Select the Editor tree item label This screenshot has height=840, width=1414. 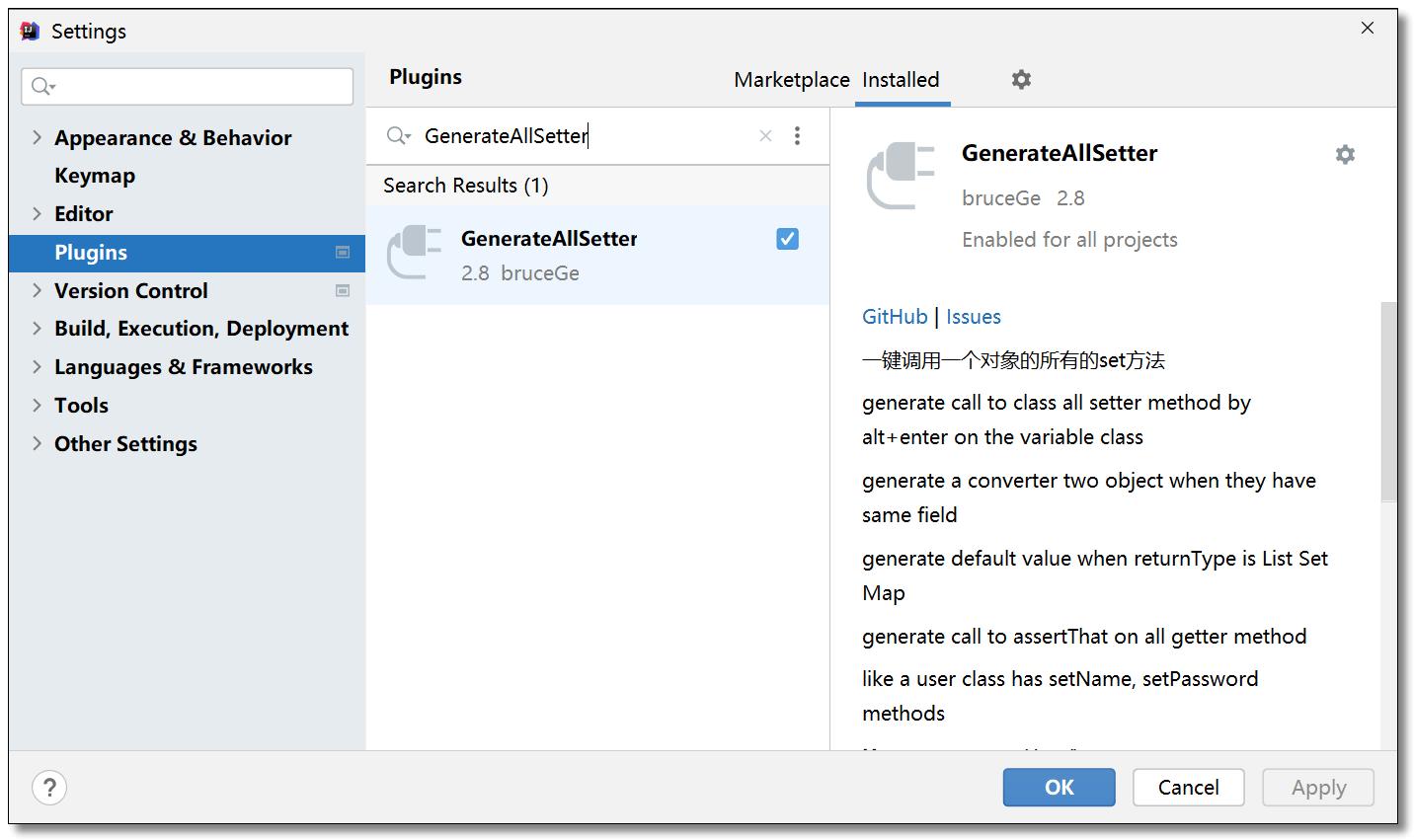coord(84,214)
